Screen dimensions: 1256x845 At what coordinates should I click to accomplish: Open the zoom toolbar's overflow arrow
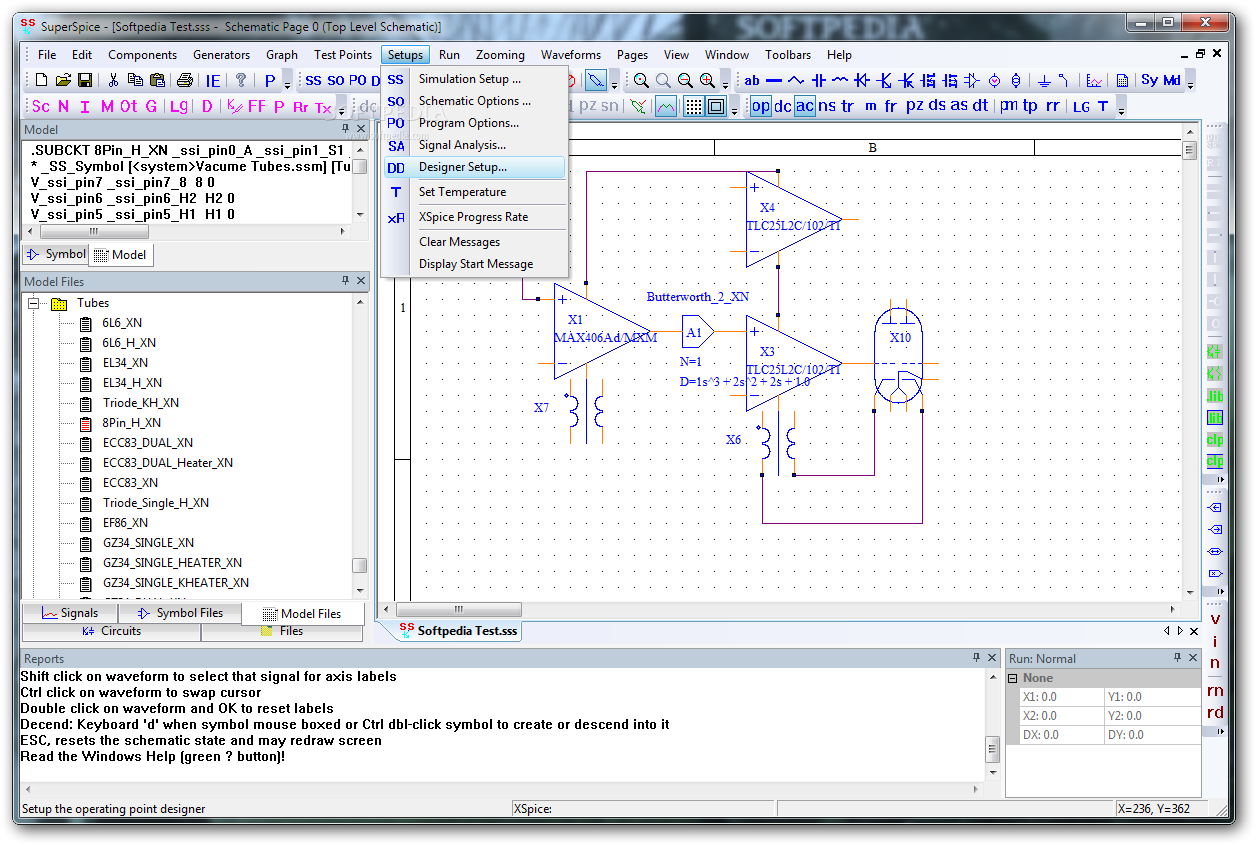pyautogui.click(x=727, y=83)
